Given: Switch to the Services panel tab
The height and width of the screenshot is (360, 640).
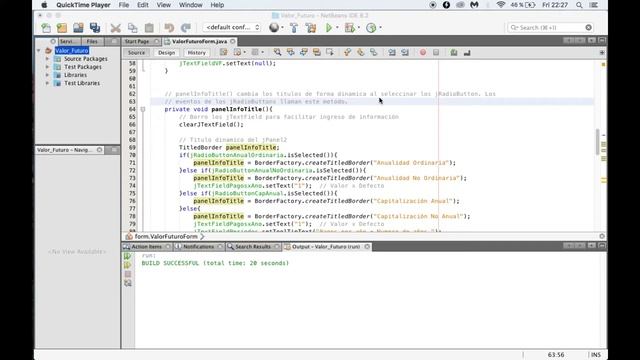Looking at the screenshot, I should [x=69, y=41].
